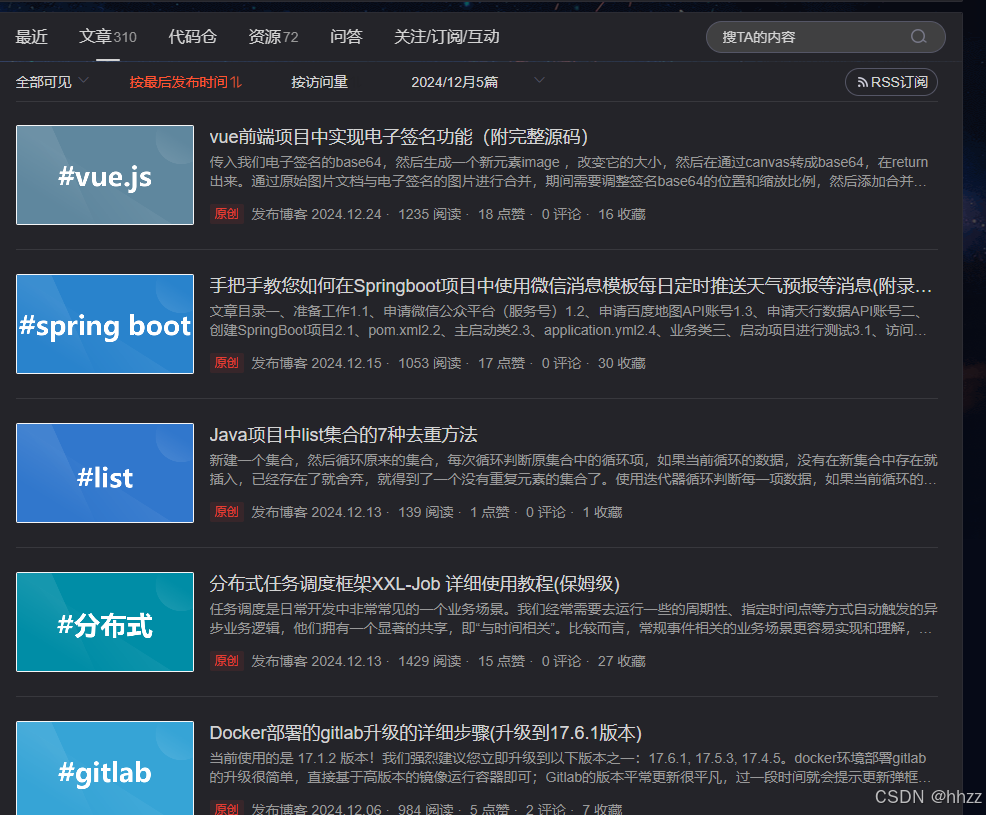The image size is (986, 815).
Task: Click 发布博客 2024.12.15 date text
Action: (316, 363)
